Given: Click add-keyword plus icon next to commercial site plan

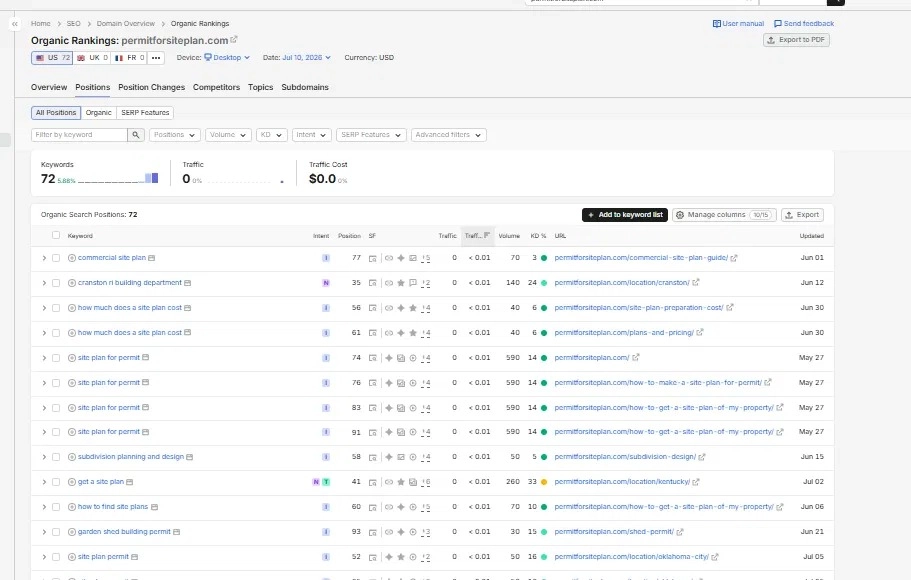Looking at the screenshot, I should pyautogui.click(x=72, y=258).
